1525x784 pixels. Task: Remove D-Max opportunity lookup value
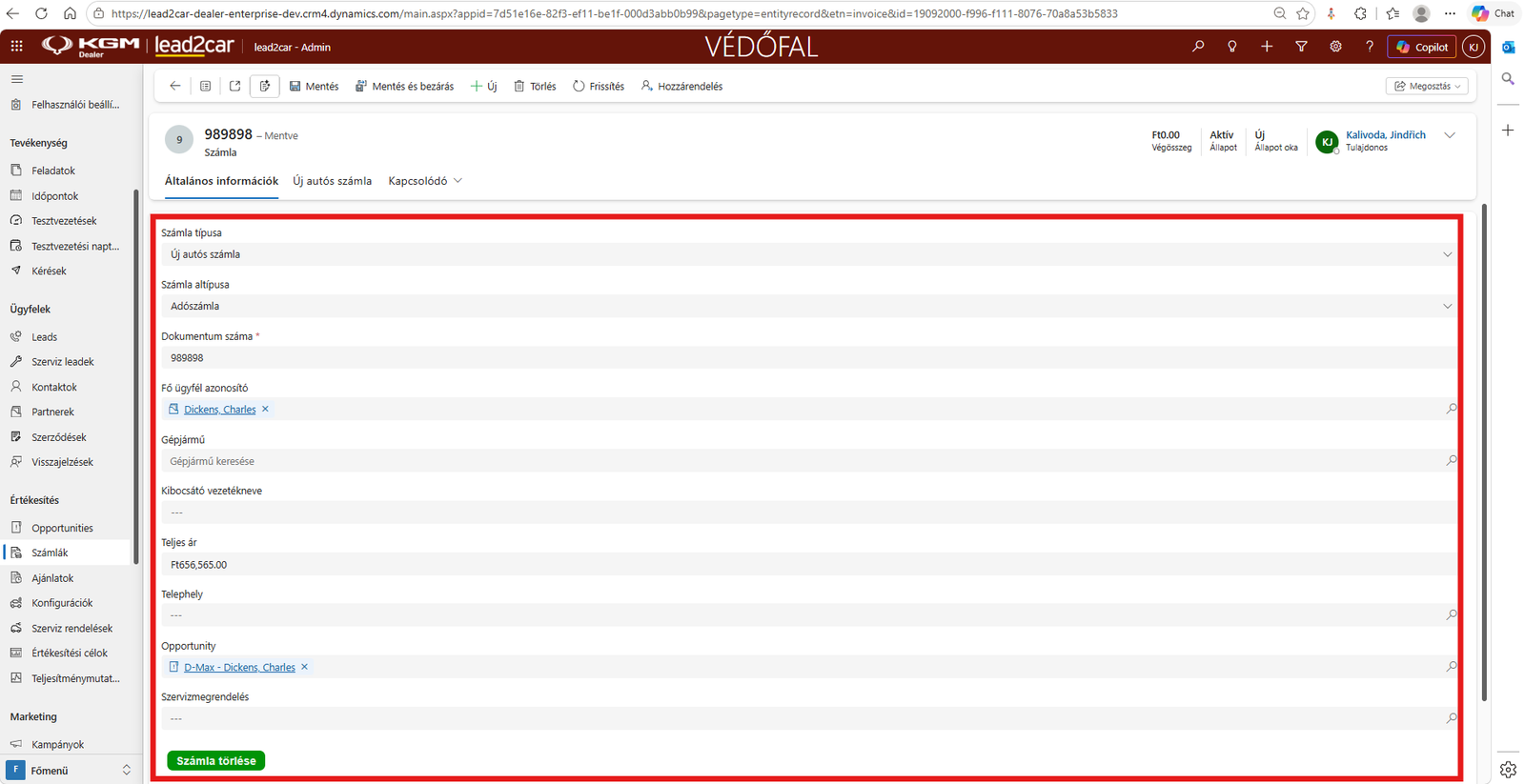tap(305, 667)
